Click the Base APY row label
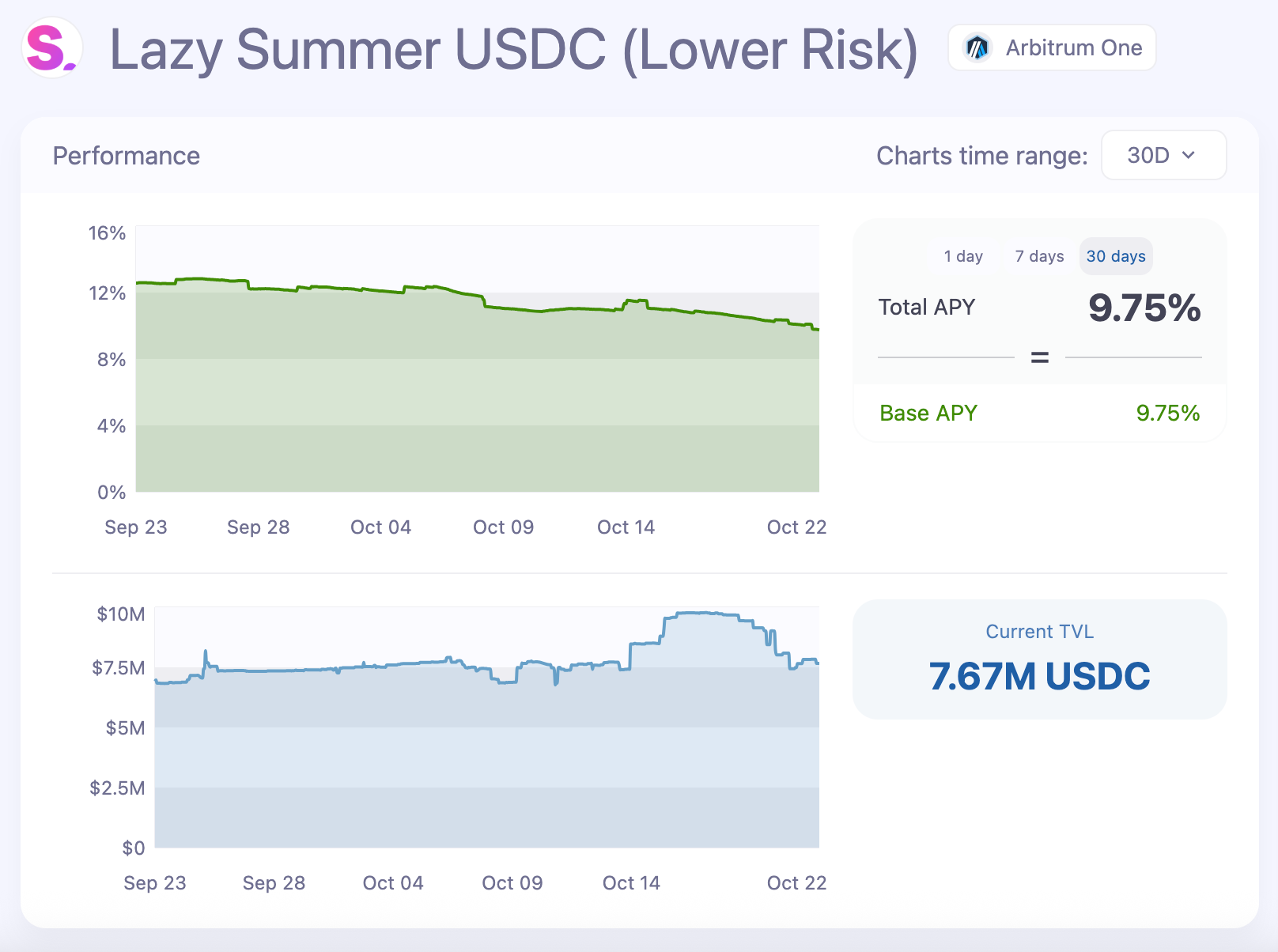This screenshot has width=1278, height=952. (x=928, y=413)
